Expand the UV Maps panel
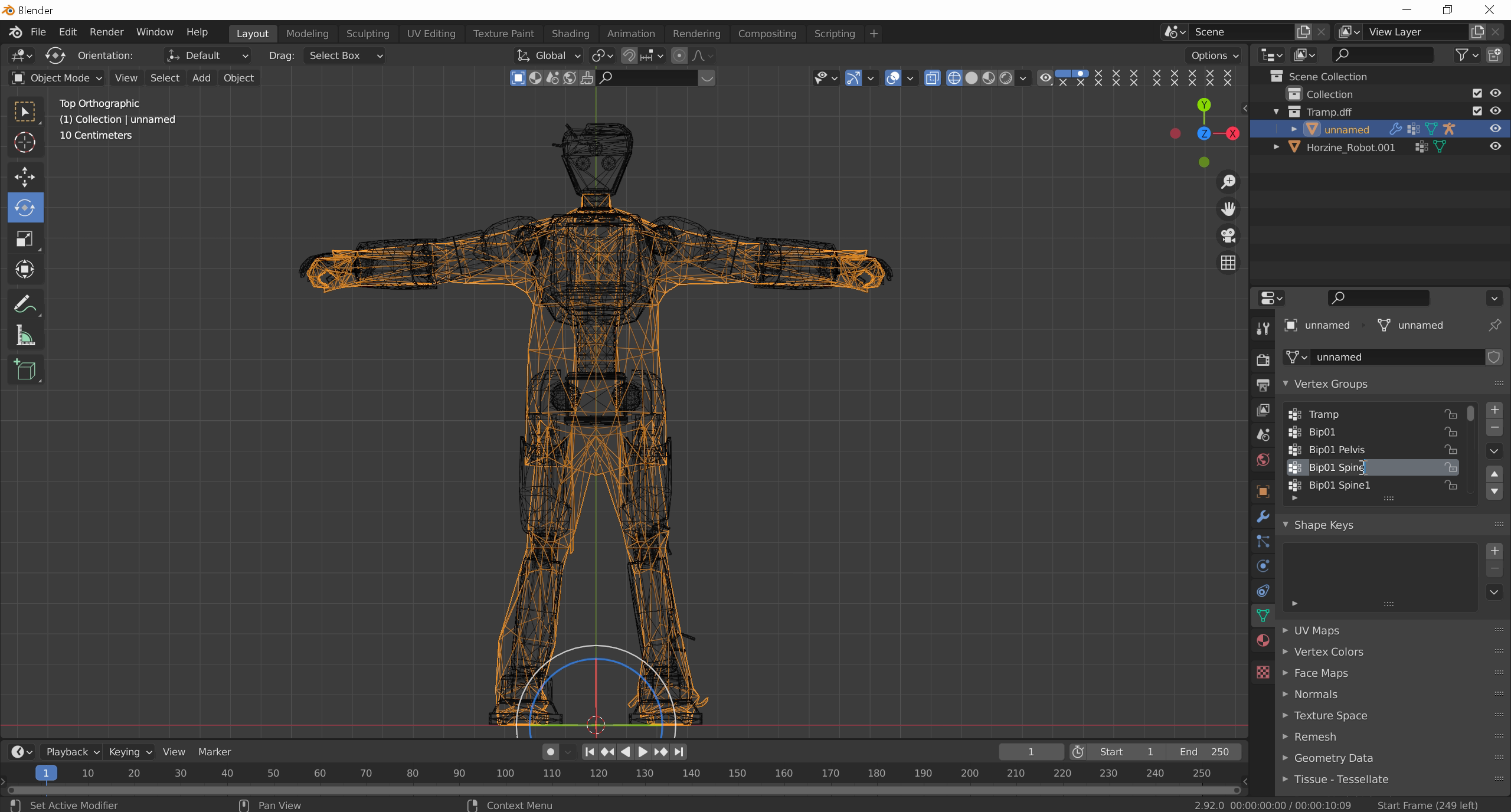1511x812 pixels. pos(1316,630)
